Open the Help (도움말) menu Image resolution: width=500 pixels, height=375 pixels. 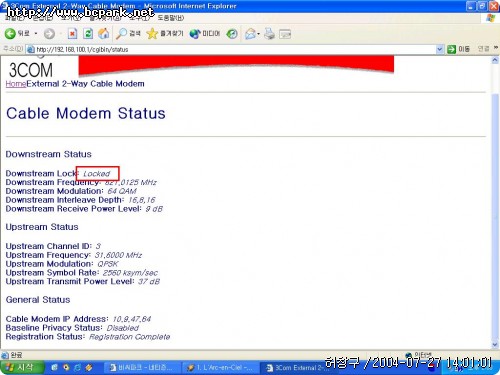[171, 18]
